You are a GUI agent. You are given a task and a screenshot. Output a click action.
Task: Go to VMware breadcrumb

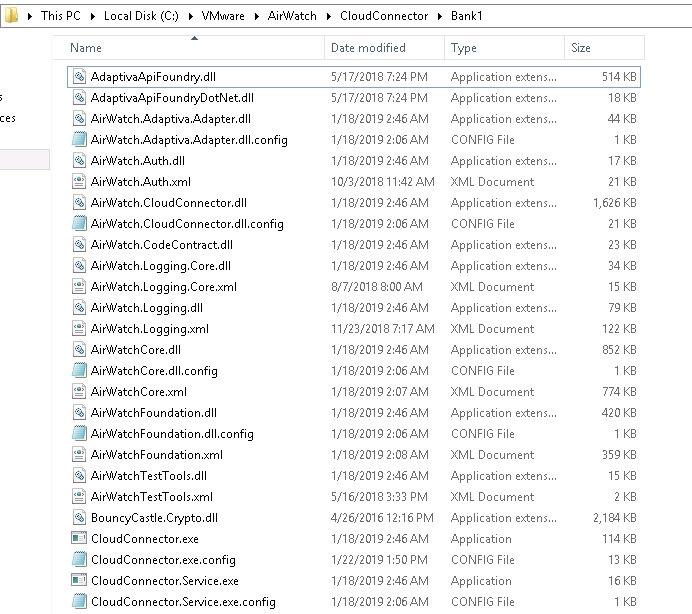223,16
